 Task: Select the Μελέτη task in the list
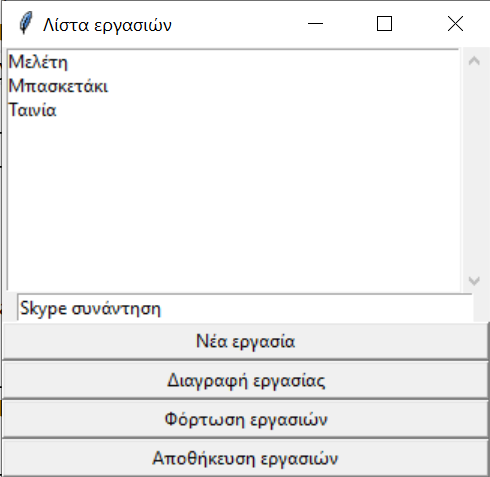pos(38,62)
